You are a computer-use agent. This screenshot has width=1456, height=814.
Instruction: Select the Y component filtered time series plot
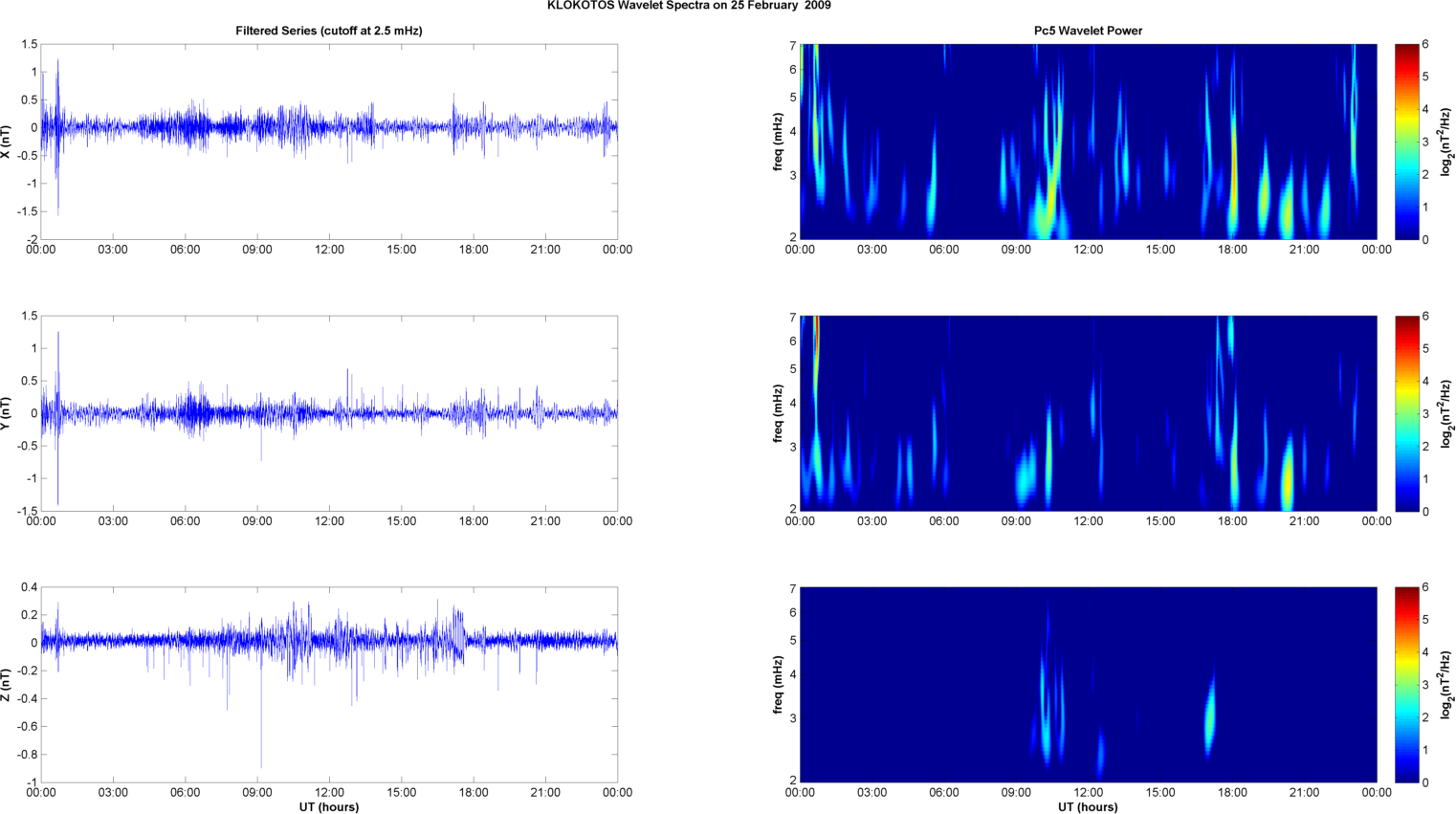tap(329, 413)
